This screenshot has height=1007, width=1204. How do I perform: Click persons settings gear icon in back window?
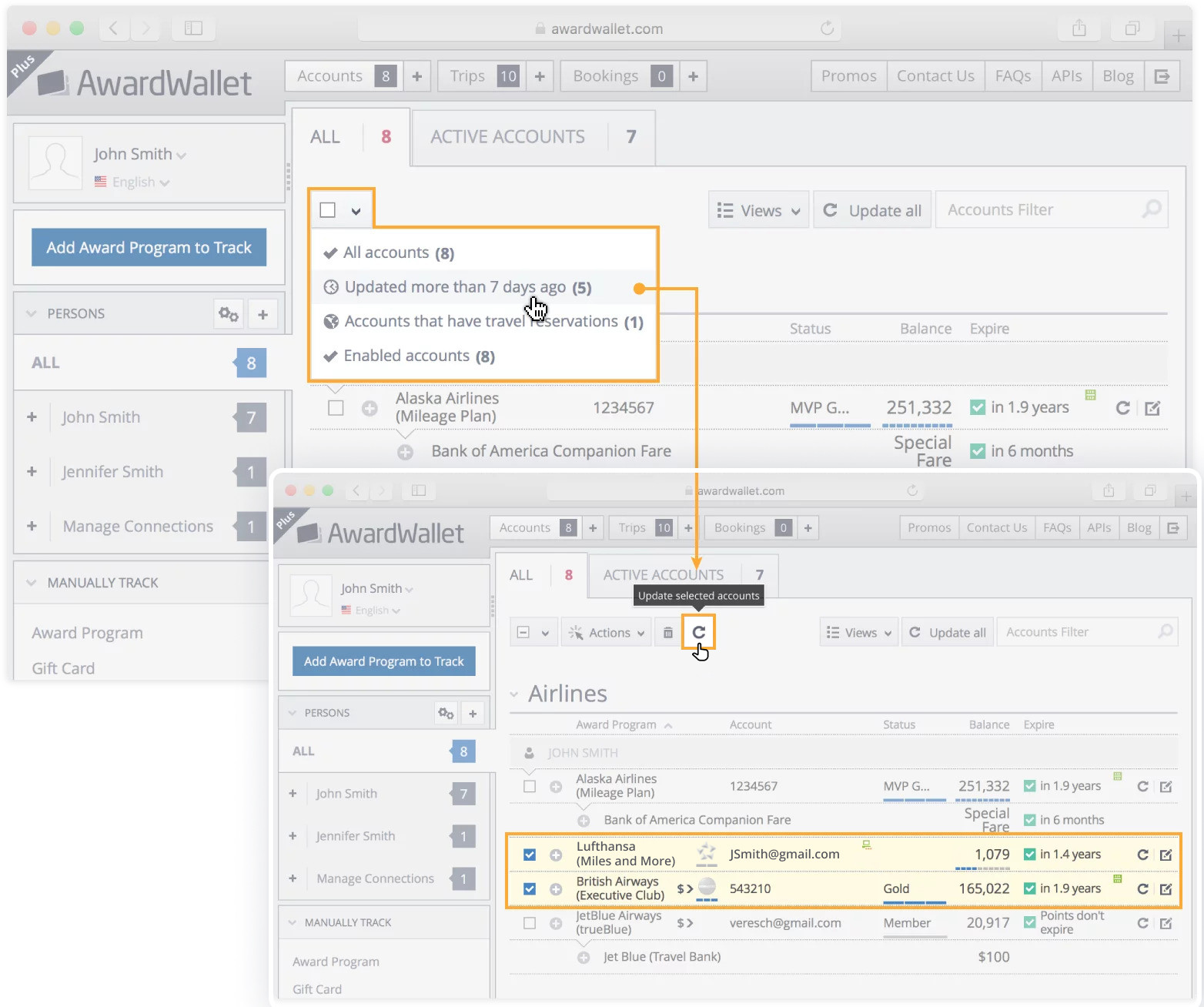tap(229, 314)
